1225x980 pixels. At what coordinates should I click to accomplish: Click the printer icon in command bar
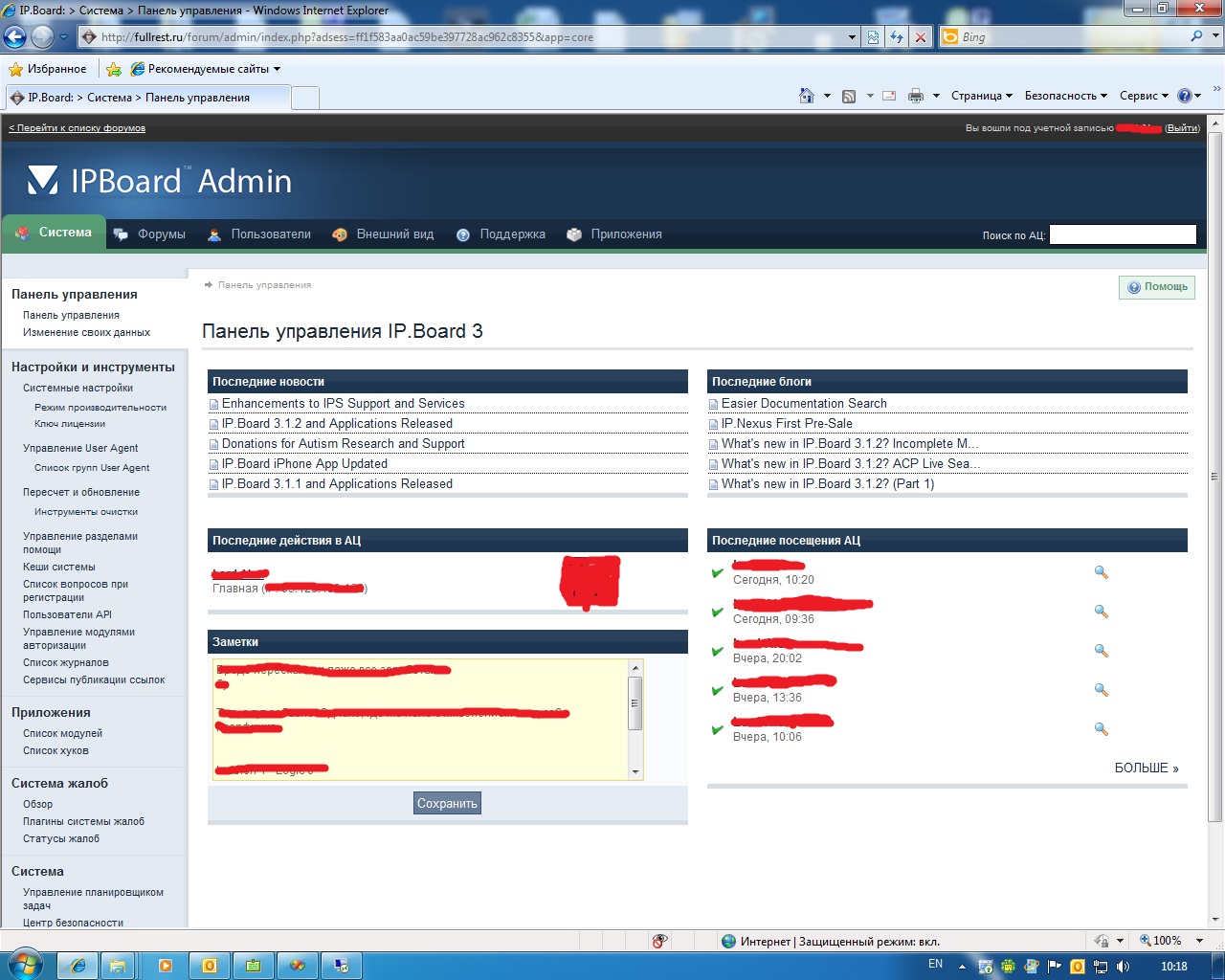916,96
